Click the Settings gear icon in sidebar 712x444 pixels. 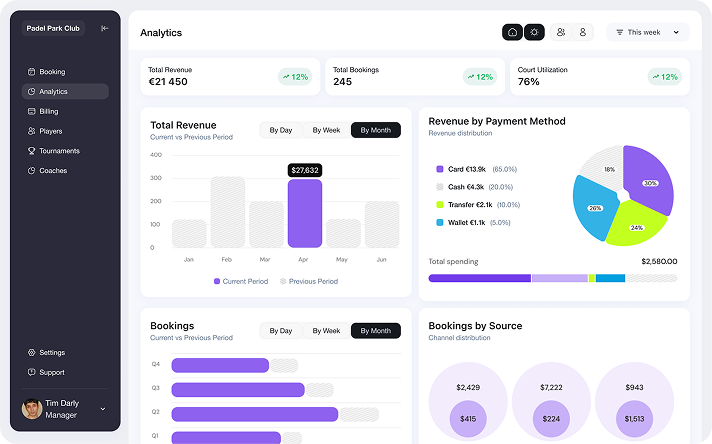(31, 352)
